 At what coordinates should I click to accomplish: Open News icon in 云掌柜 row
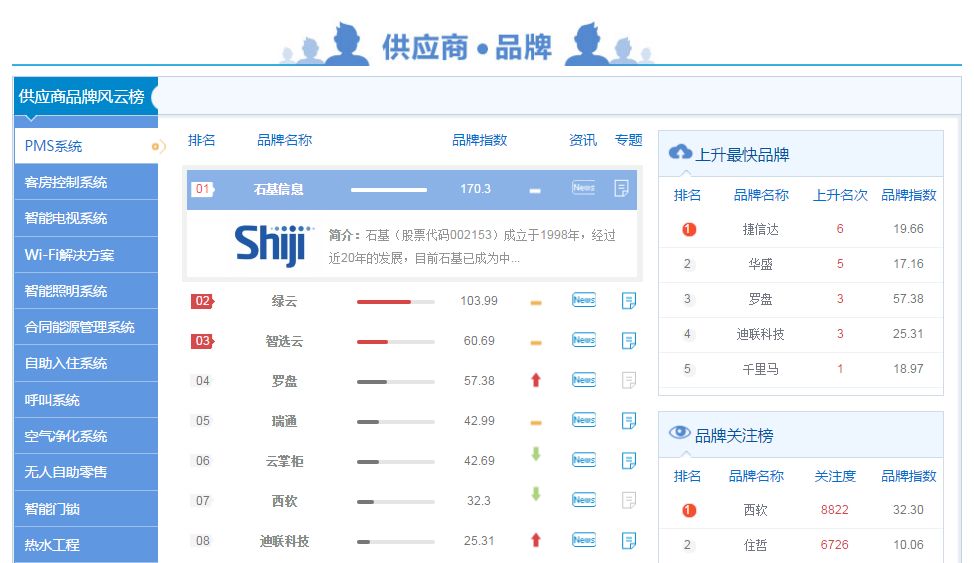584,460
